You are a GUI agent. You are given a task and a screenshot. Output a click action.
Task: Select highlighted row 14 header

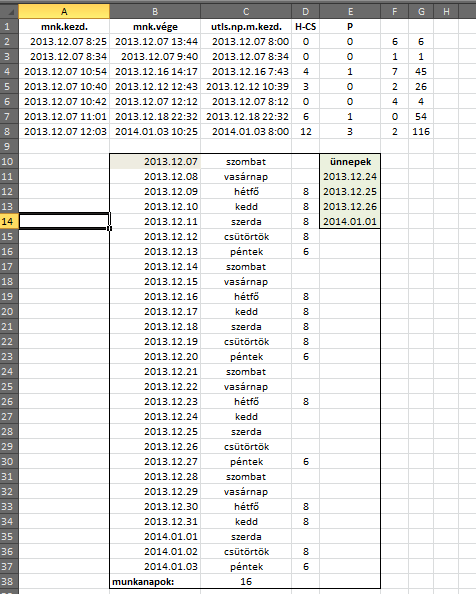(9, 222)
